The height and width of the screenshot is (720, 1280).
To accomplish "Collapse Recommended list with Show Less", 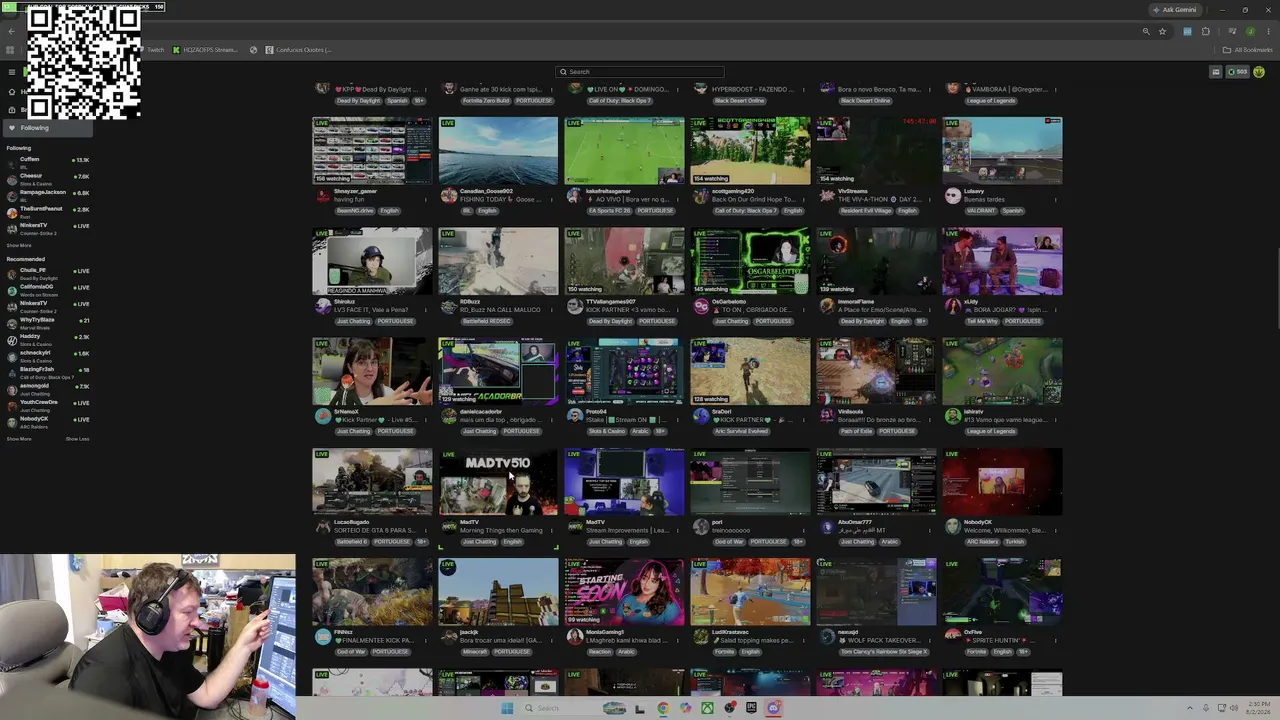I will click(x=77, y=439).
